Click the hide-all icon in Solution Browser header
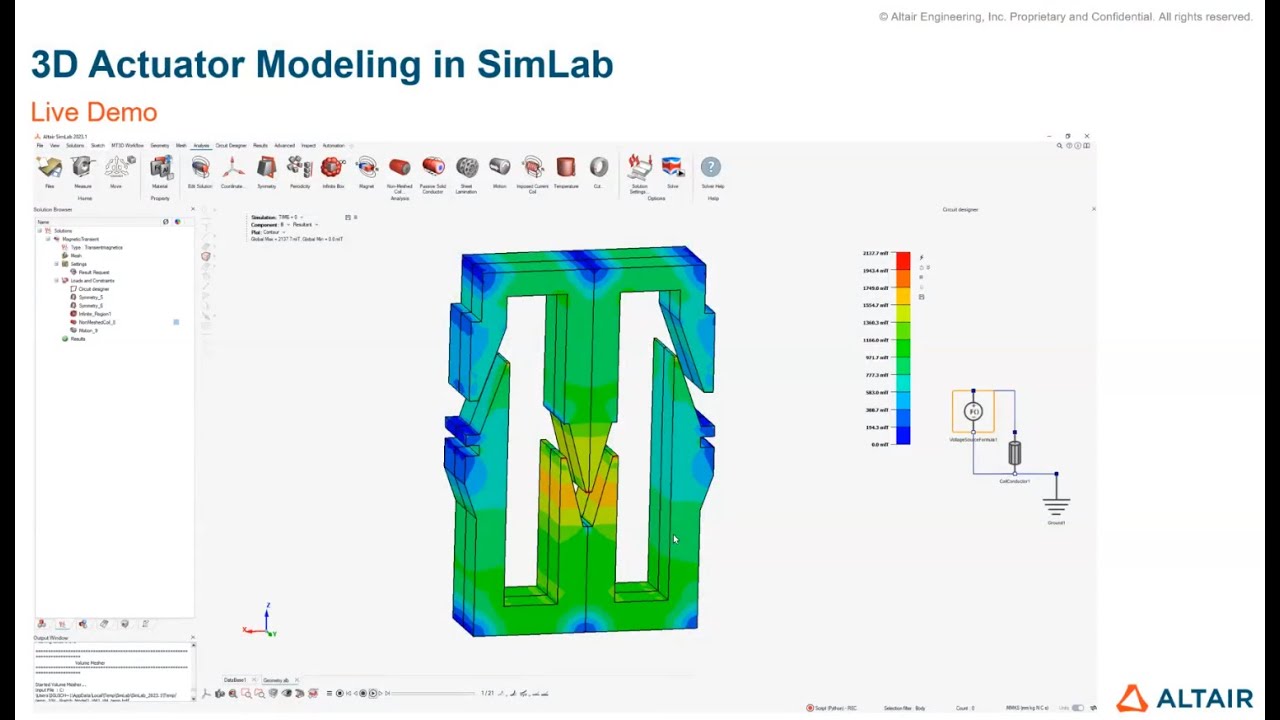This screenshot has height=720, width=1280. coord(166,221)
